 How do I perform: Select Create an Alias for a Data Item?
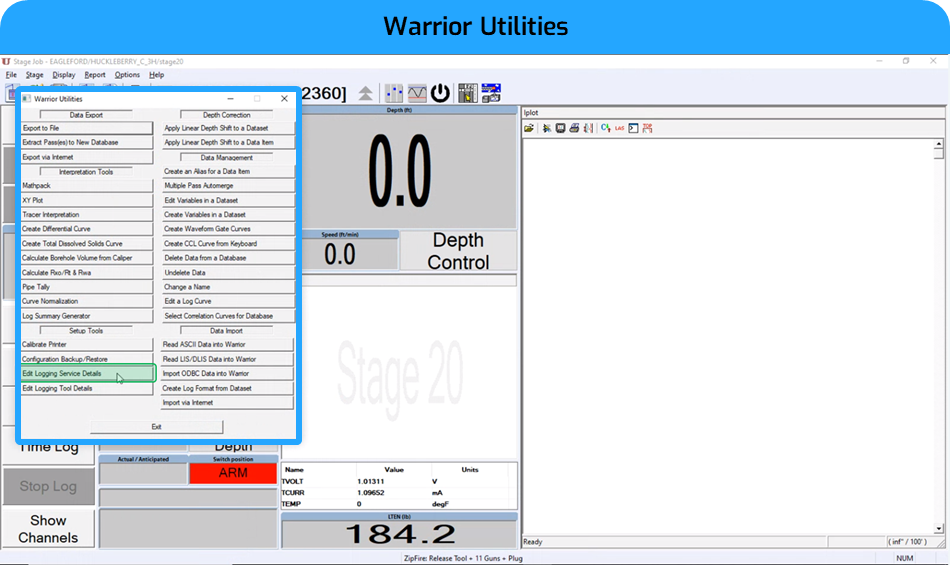(228, 171)
